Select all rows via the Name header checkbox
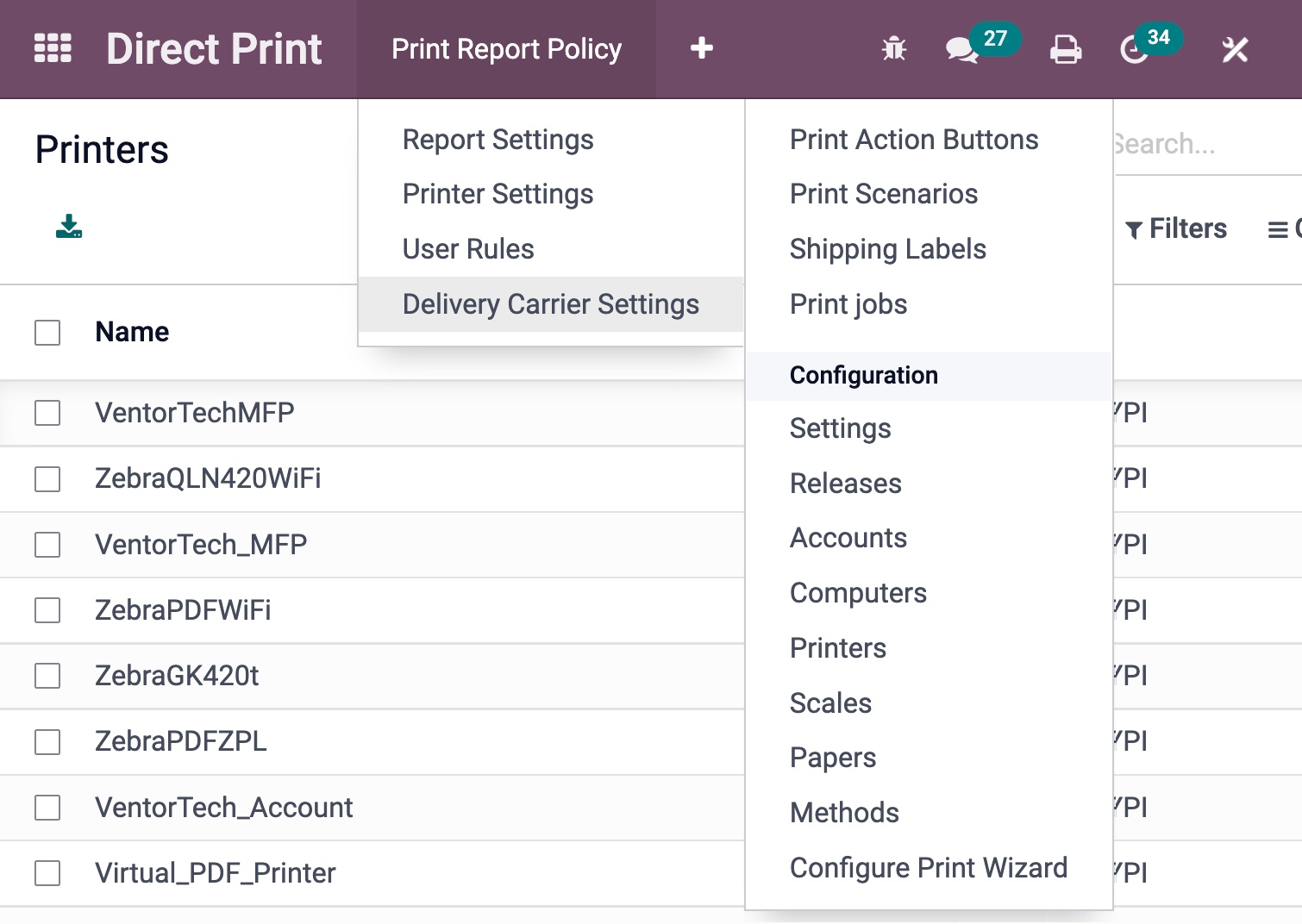The height and width of the screenshot is (924, 1302). point(47,332)
